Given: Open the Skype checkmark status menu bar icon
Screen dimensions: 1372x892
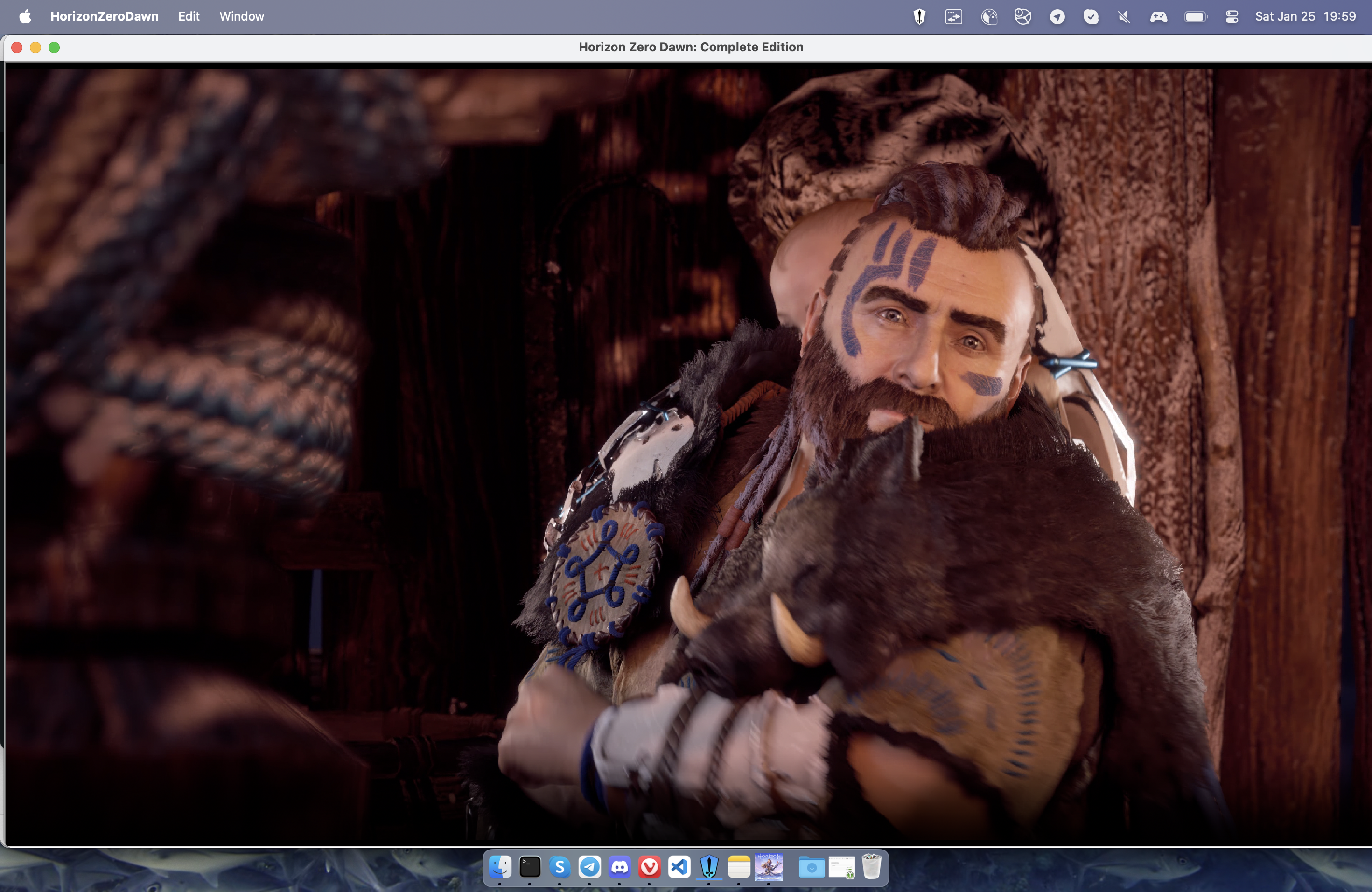Looking at the screenshot, I should click(x=1091, y=17).
